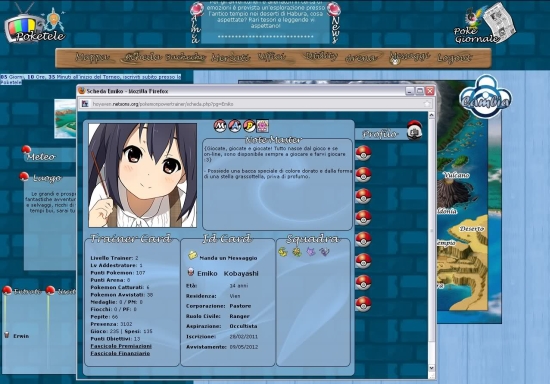Screen dimensions: 550x384
Task: Click the popup scrollbar down arrow
Action: 431,368
